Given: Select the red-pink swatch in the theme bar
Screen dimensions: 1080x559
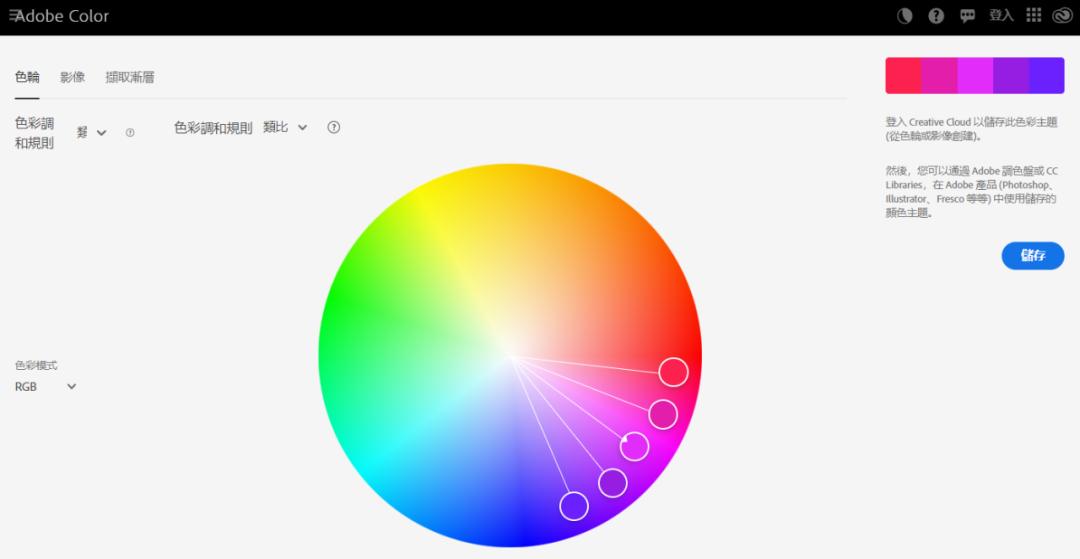Looking at the screenshot, I should pos(903,75).
